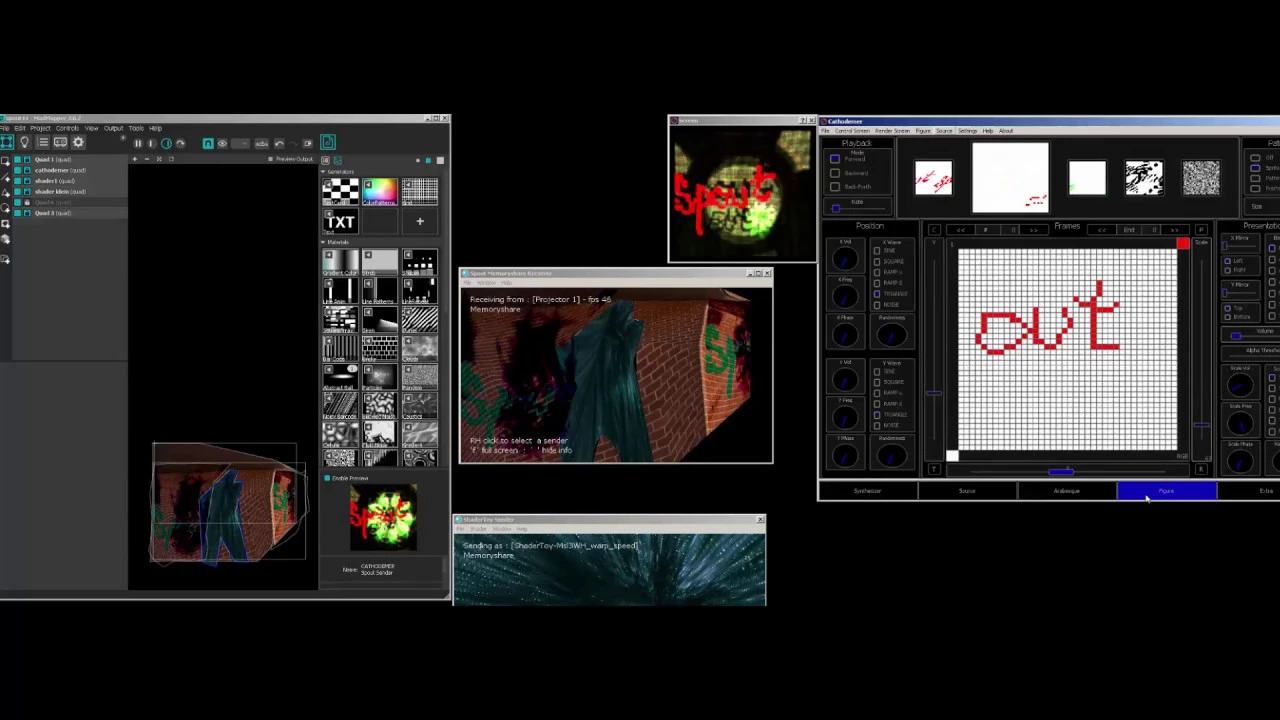Select the Color Patterns generator
This screenshot has height=720, width=1280.
point(379,192)
